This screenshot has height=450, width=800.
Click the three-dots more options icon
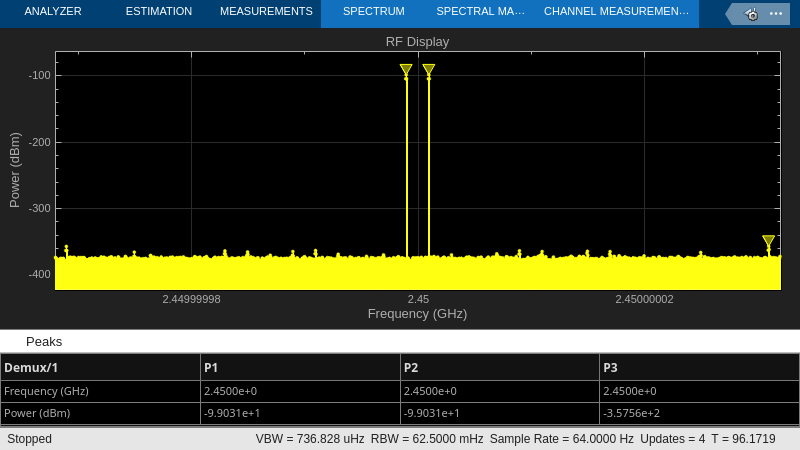[x=776, y=14]
